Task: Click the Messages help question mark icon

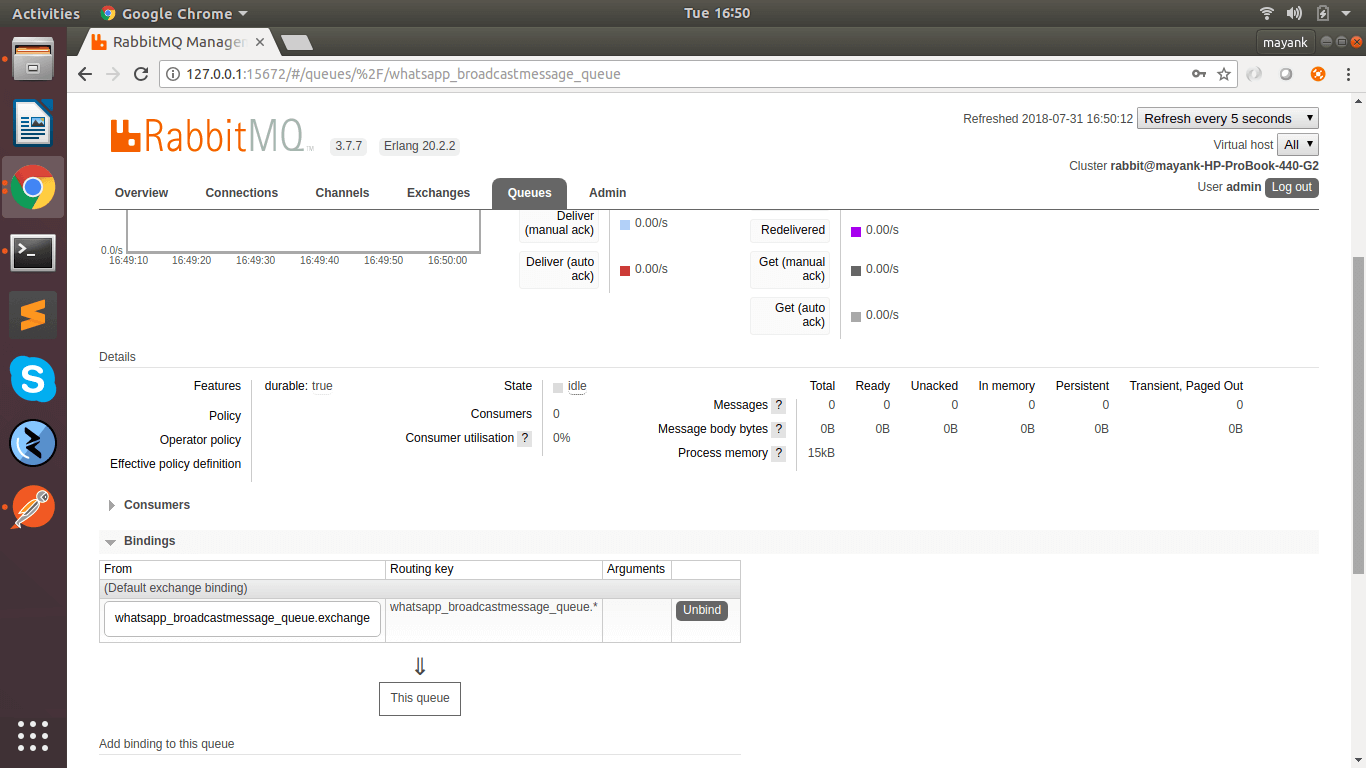Action: click(779, 406)
